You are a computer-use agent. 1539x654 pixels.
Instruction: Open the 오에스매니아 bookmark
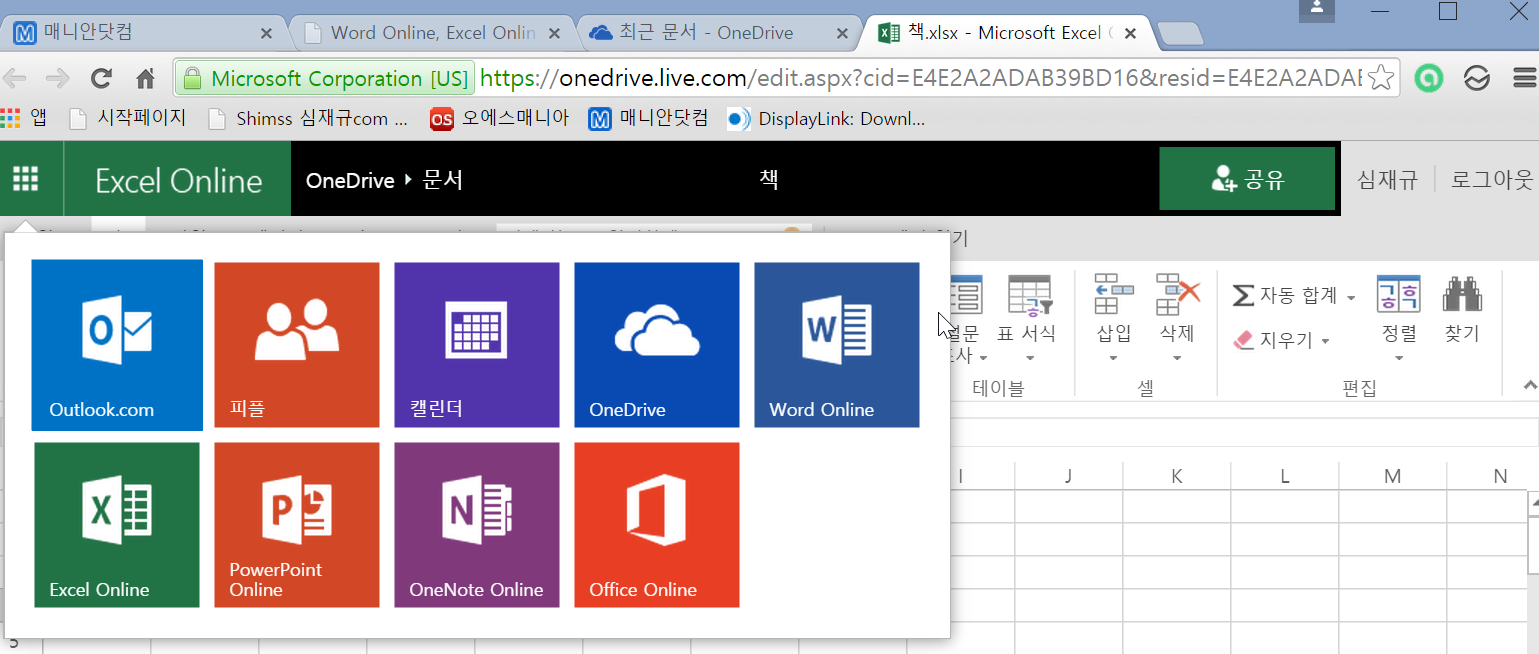(x=500, y=119)
